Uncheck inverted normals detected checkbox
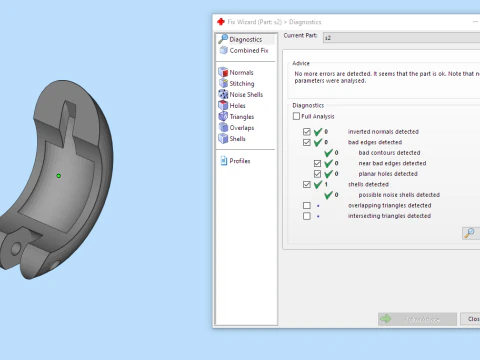480x360 pixels. click(x=307, y=132)
